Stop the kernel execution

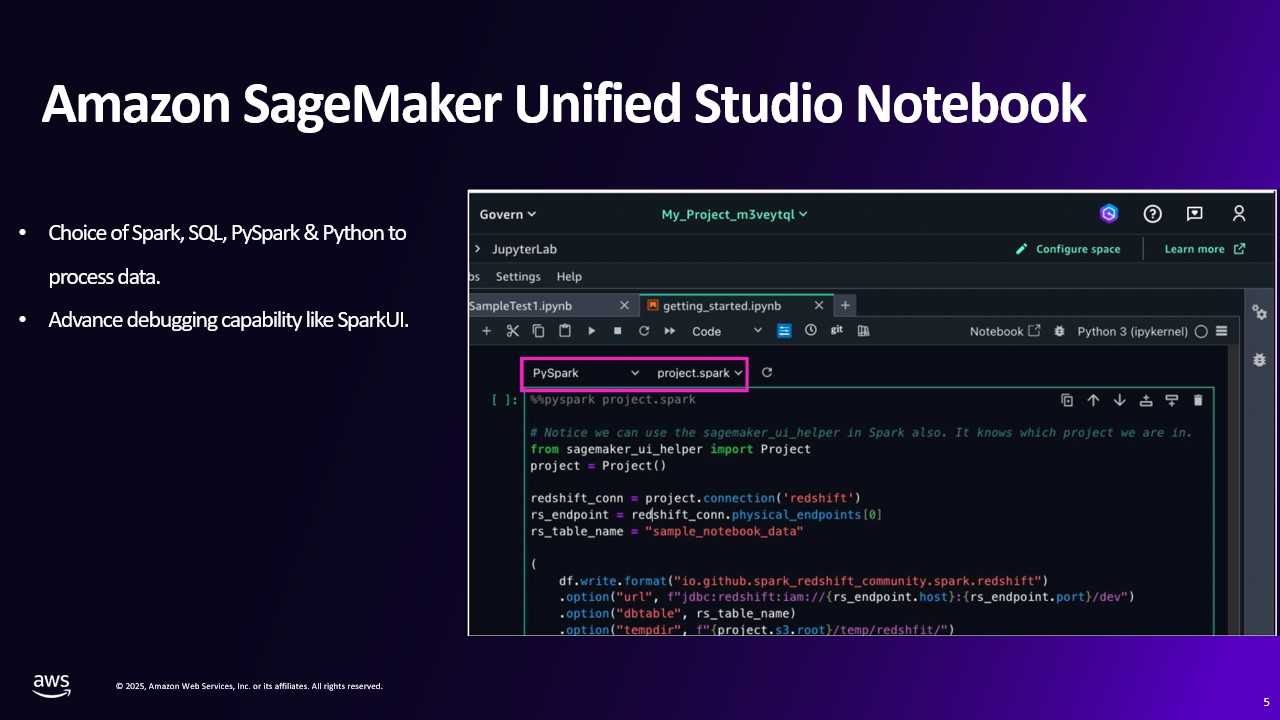pyautogui.click(x=618, y=331)
